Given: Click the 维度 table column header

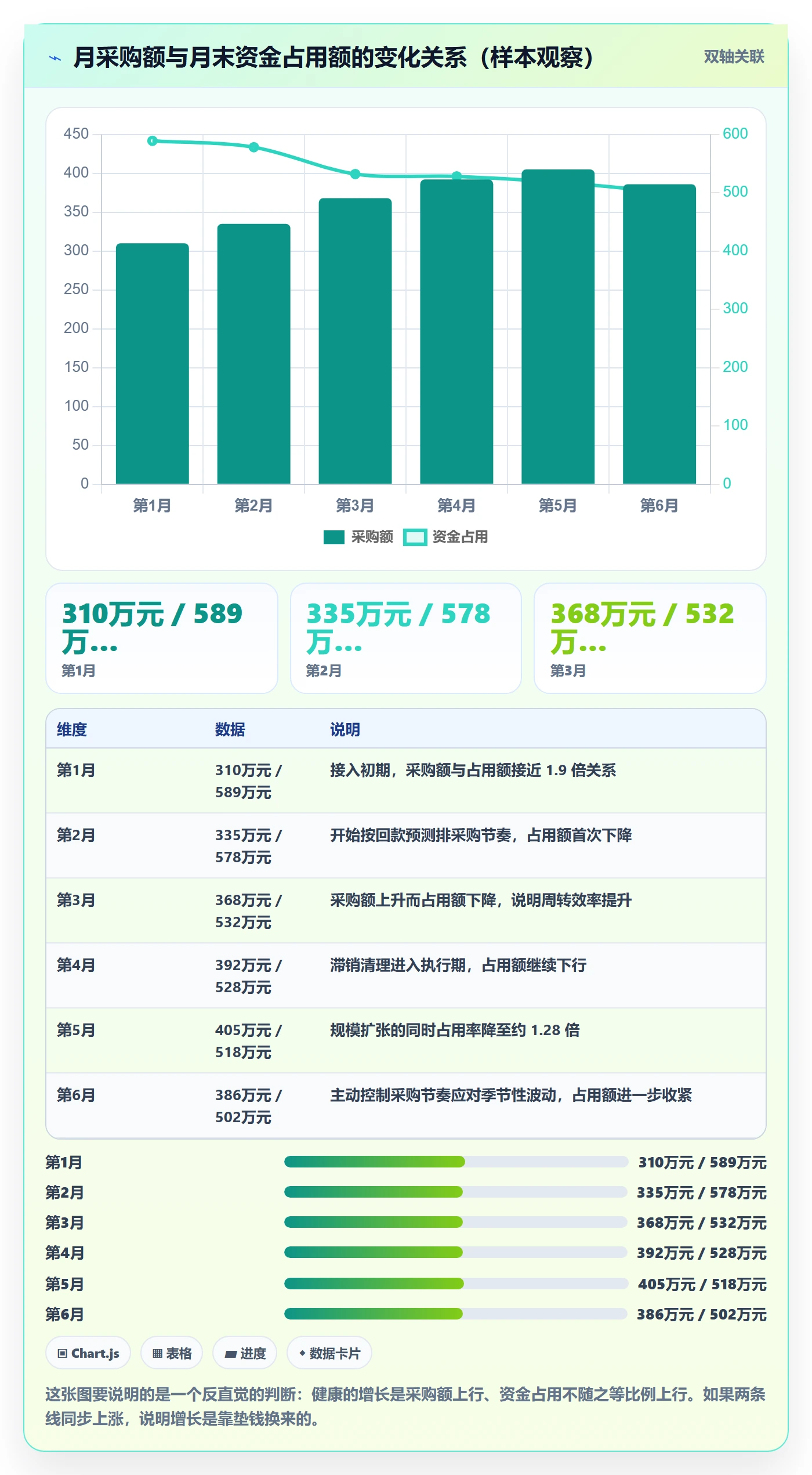Looking at the screenshot, I should click(x=72, y=729).
